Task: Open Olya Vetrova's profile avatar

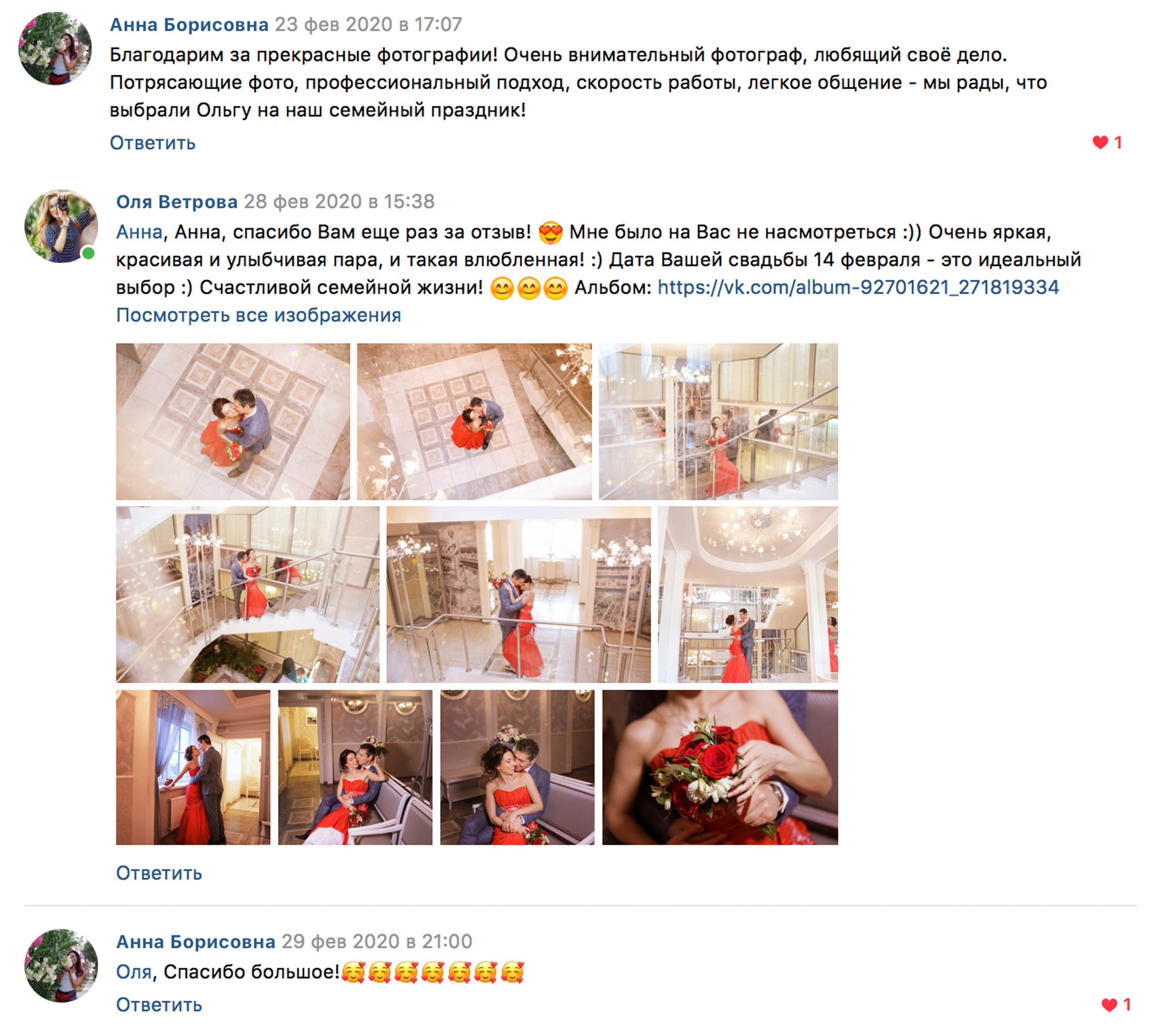Action: point(61,226)
